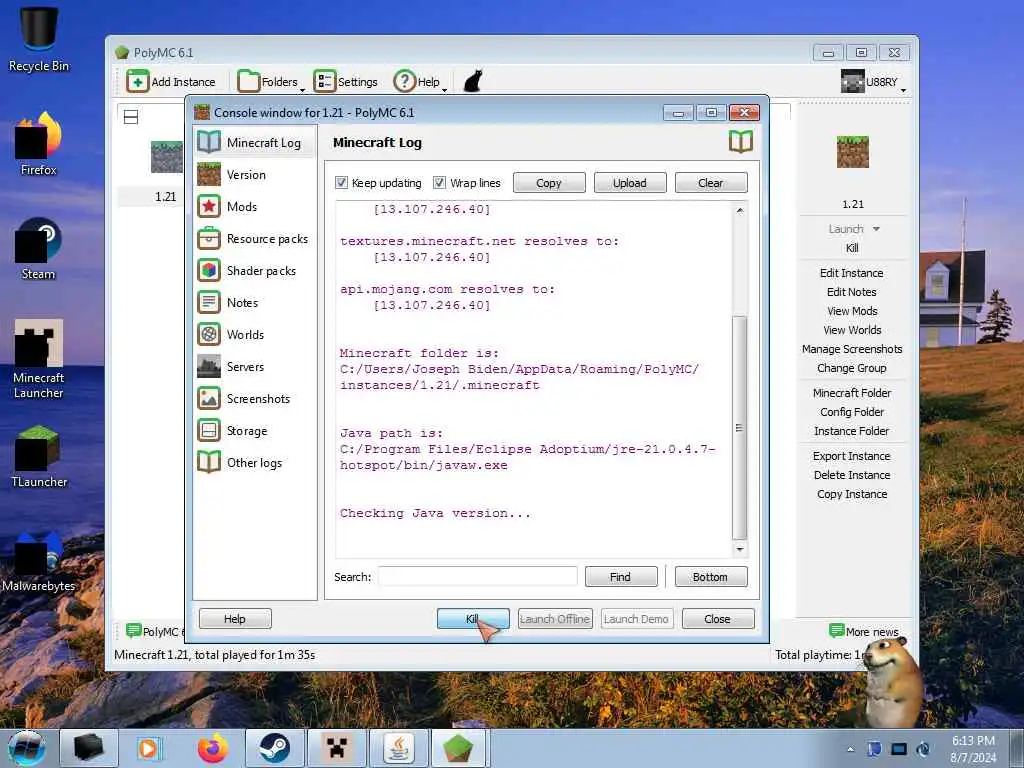The image size is (1024, 768).
Task: Open Minecraft Launcher desktop icon
Action: coord(39,359)
